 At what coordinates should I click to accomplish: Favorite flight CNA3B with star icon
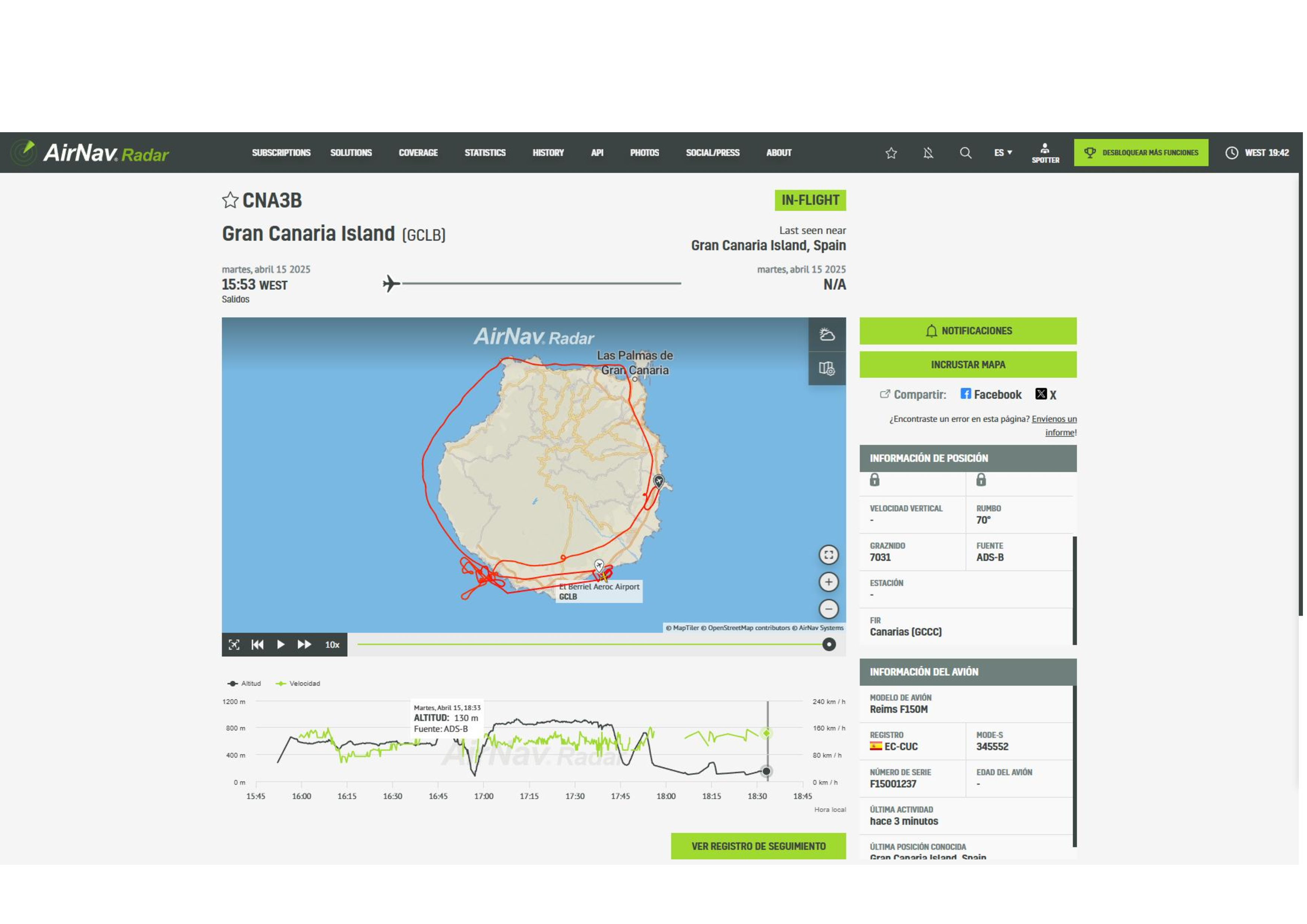pyautogui.click(x=230, y=200)
